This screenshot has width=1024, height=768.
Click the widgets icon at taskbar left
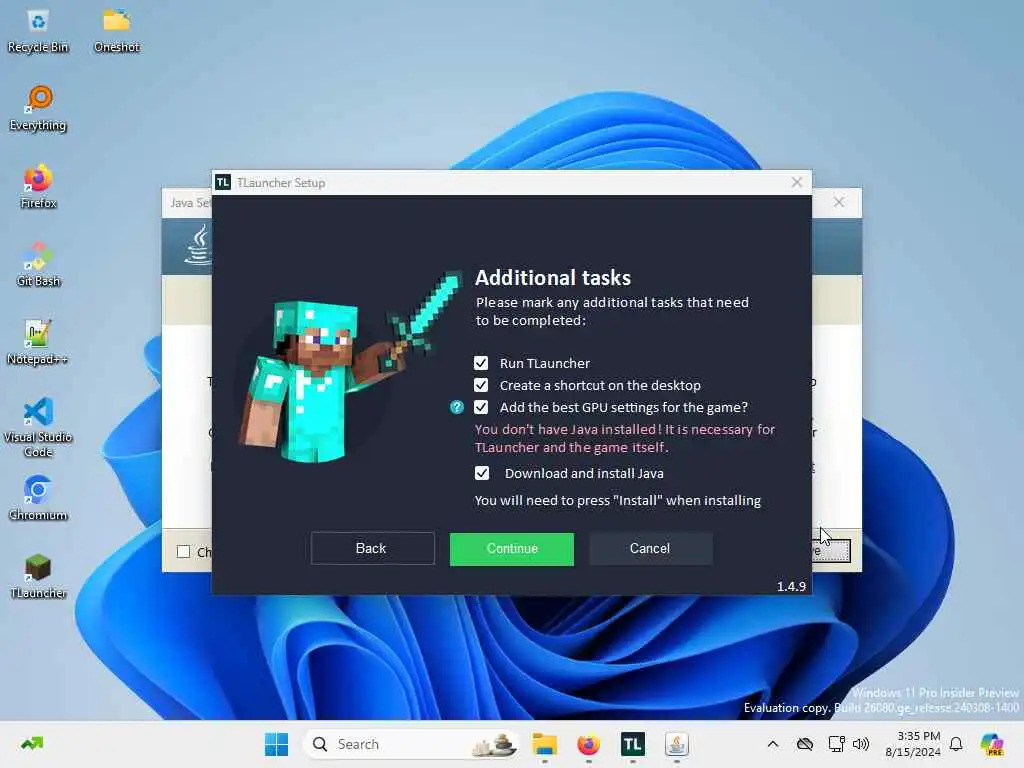point(32,744)
